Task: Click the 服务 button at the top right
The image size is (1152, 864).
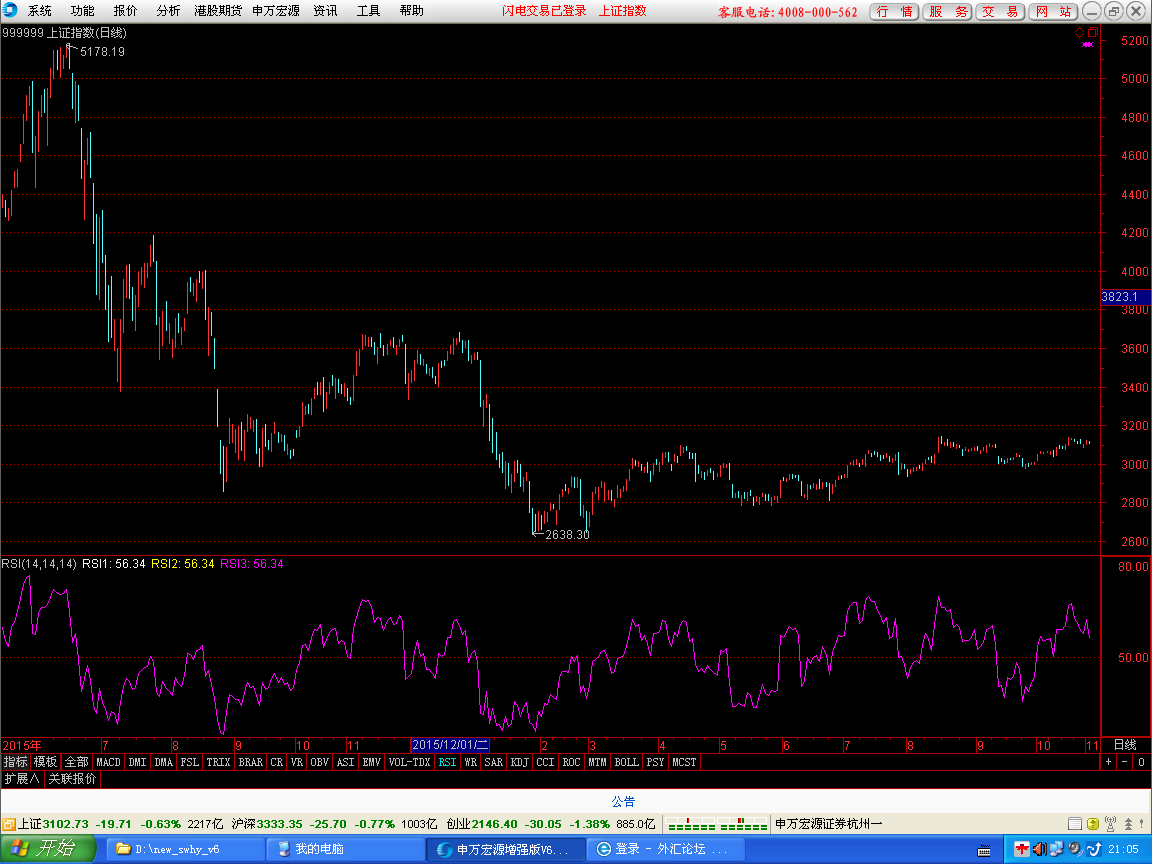Action: (x=948, y=12)
